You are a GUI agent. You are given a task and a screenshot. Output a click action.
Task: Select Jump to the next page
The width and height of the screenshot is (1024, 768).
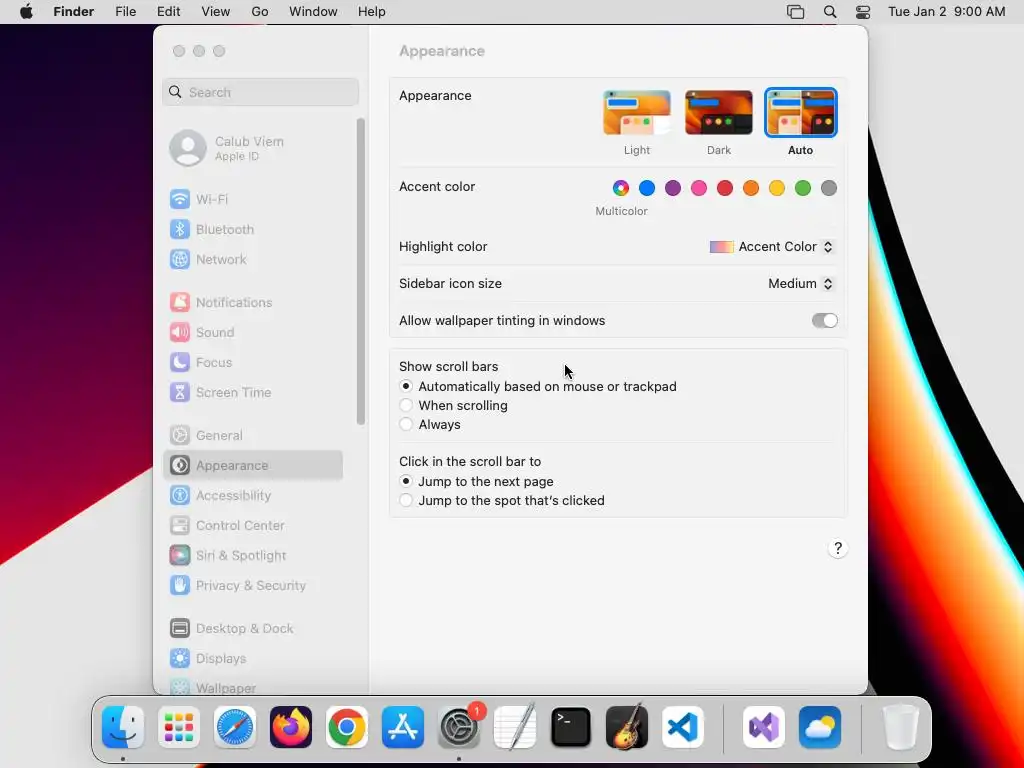pos(406,481)
